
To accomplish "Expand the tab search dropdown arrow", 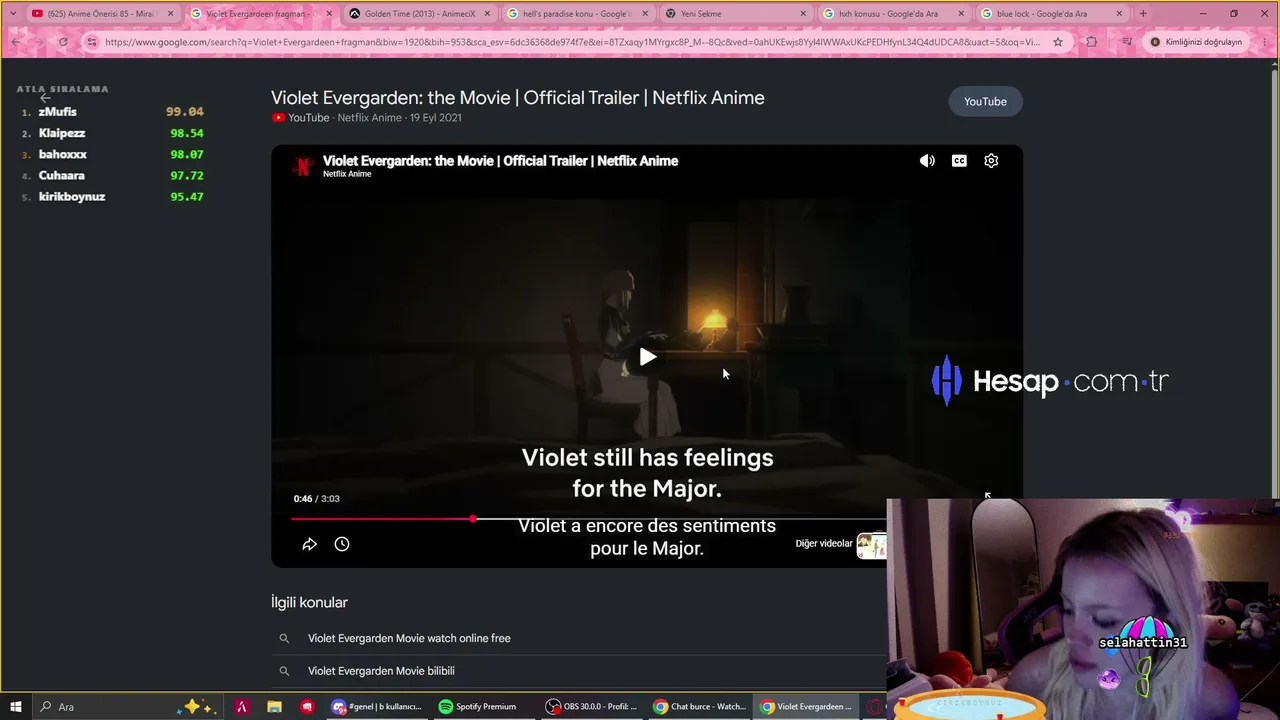I will pyautogui.click(x=12, y=14).
